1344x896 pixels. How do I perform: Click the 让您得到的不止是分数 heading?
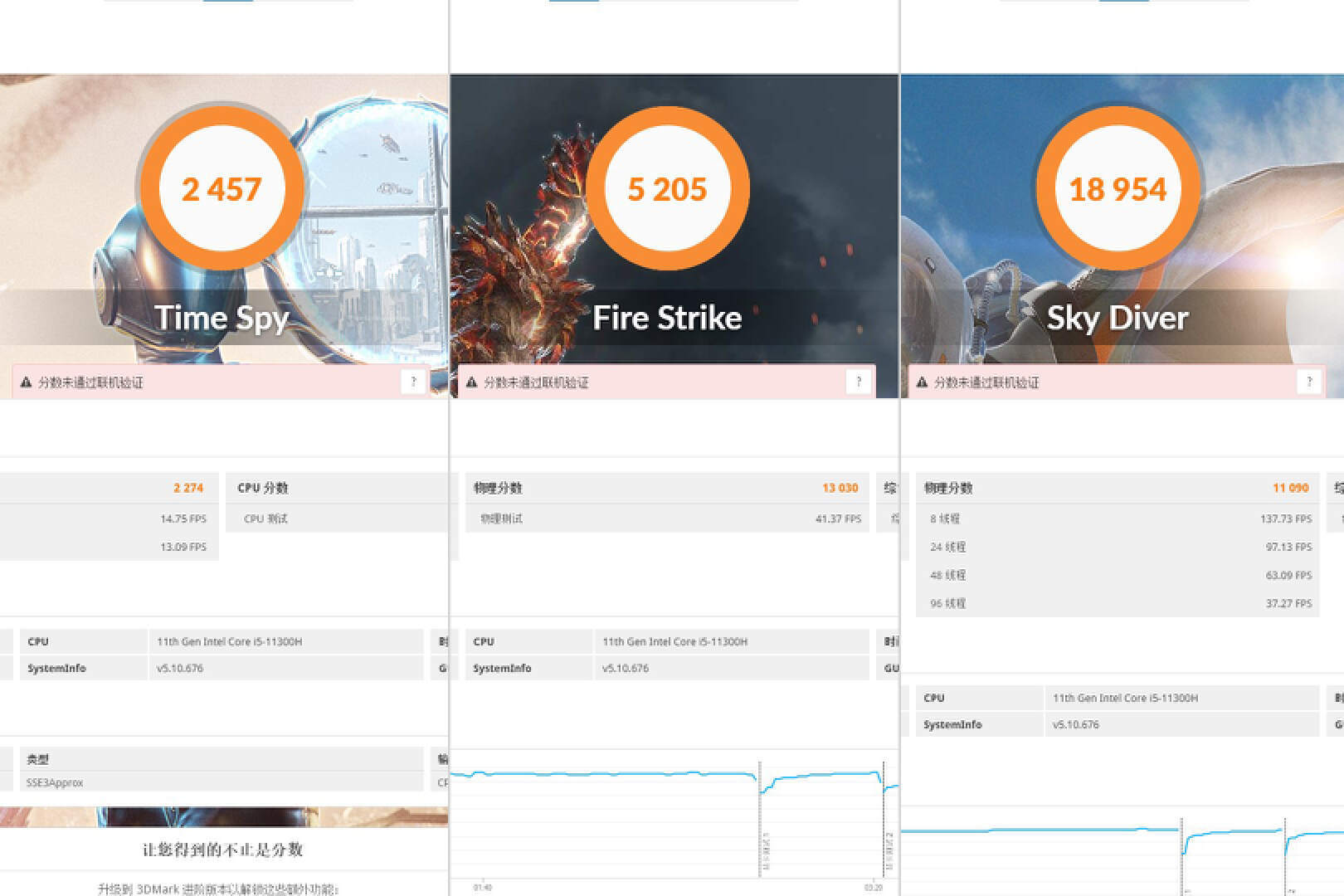(222, 850)
